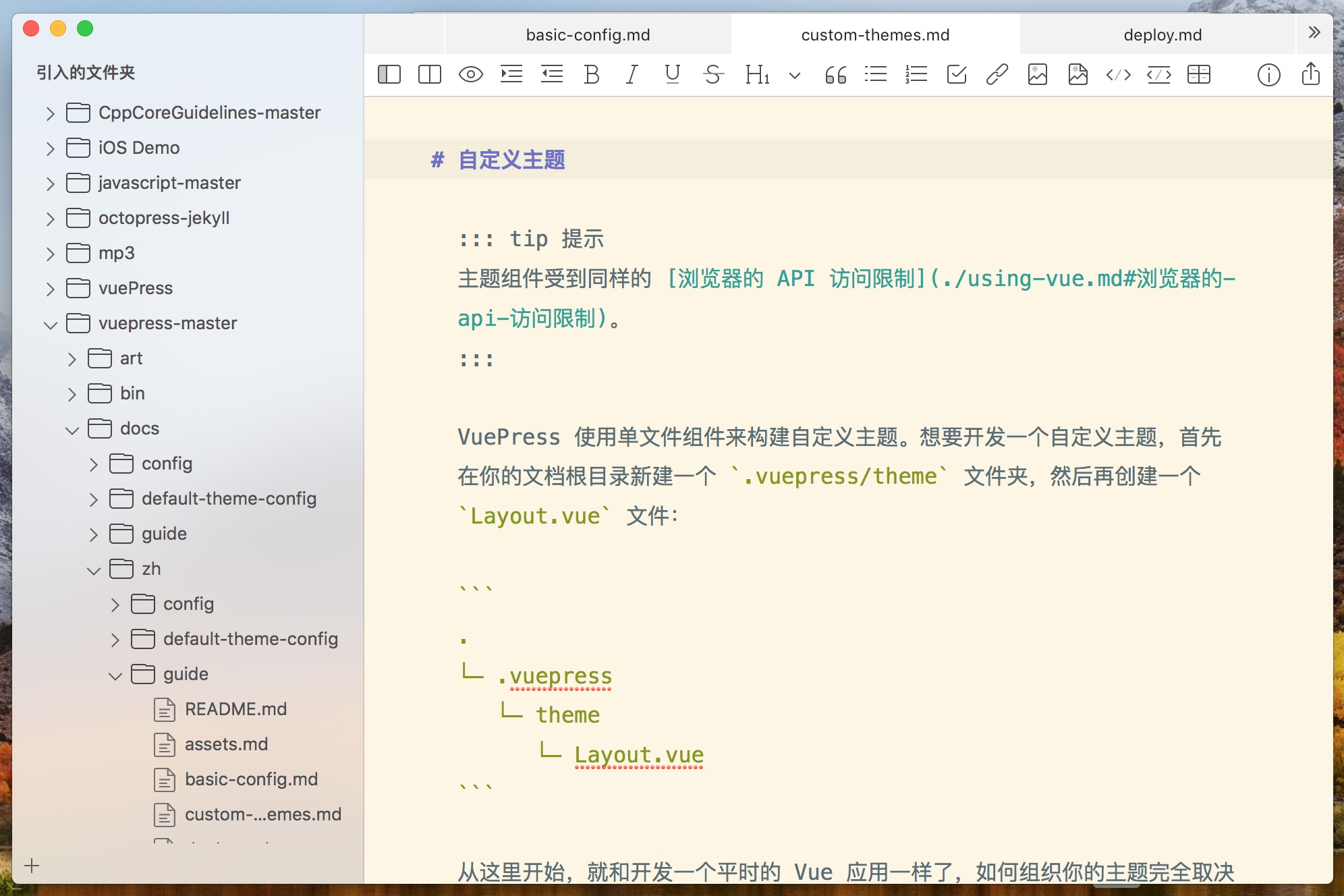Image resolution: width=1344 pixels, height=896 pixels.
Task: Select the custom-themes.md tab
Action: [875, 34]
